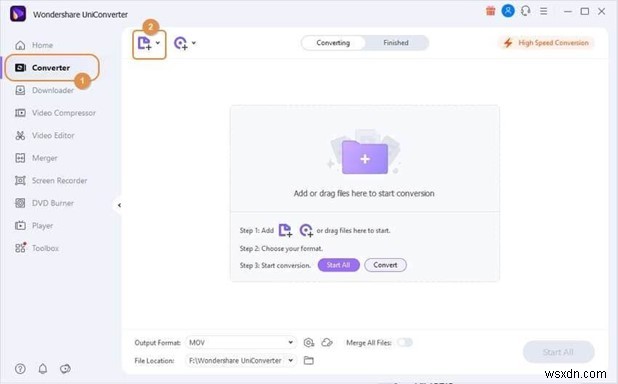Open Video Editor from sidebar
Screen dimensions: 618x384
[x=45, y=135]
